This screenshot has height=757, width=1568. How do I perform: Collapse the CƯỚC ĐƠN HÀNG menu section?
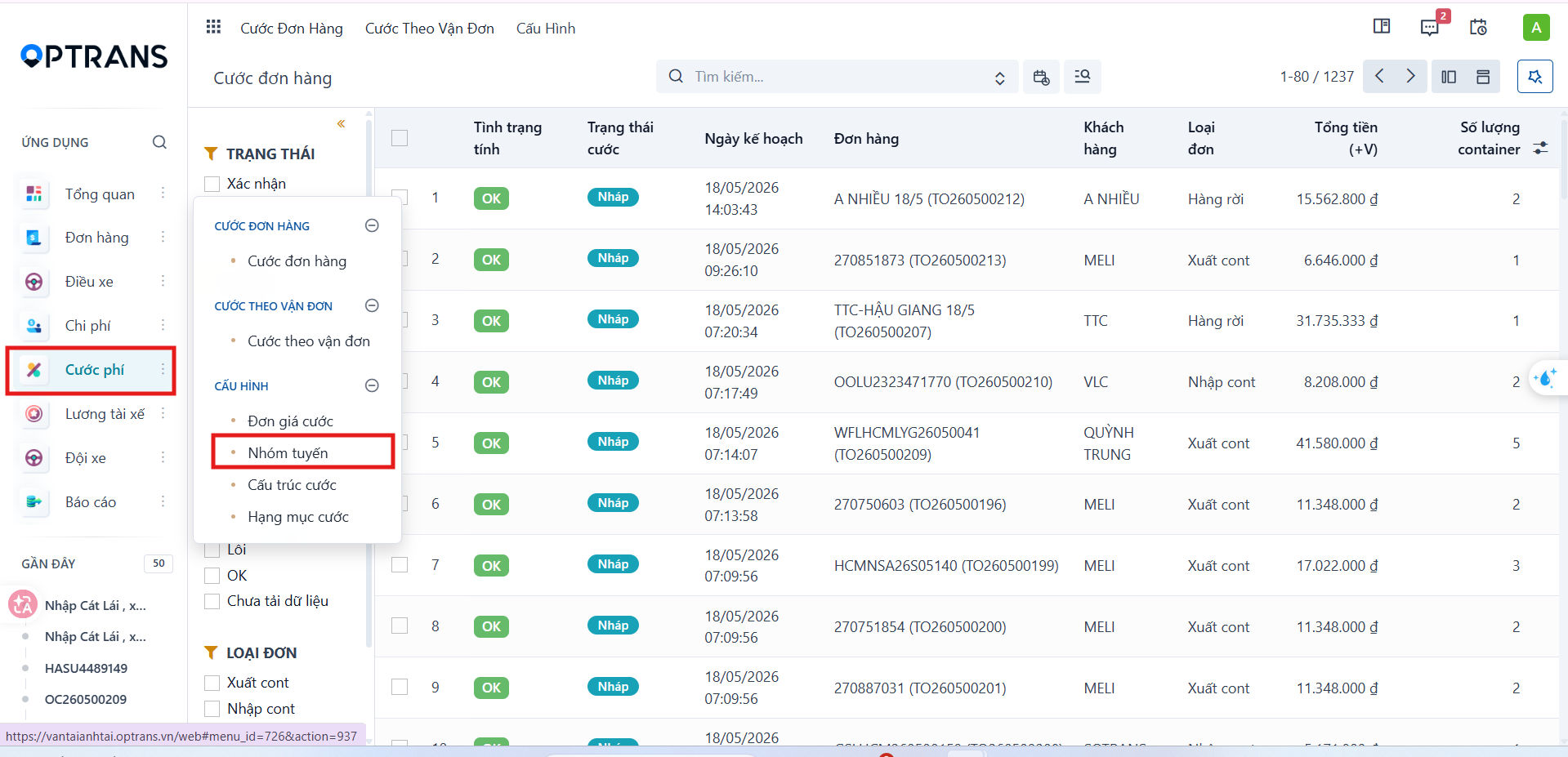pos(372,225)
